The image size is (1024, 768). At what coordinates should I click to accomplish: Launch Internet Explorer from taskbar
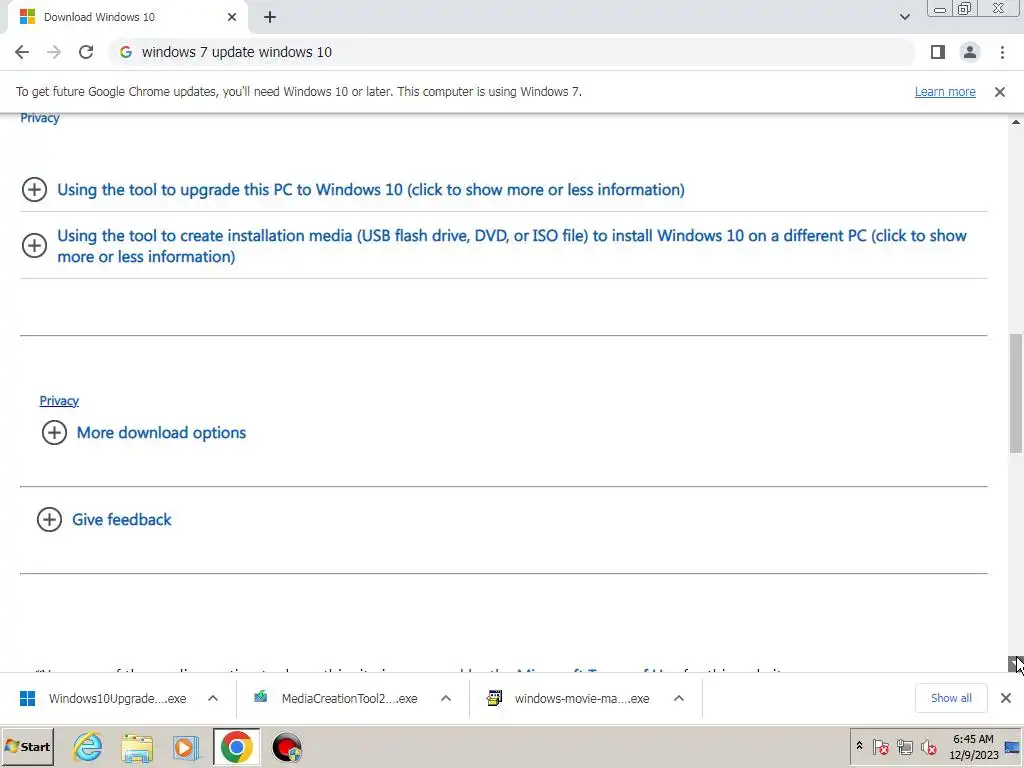pyautogui.click(x=88, y=747)
